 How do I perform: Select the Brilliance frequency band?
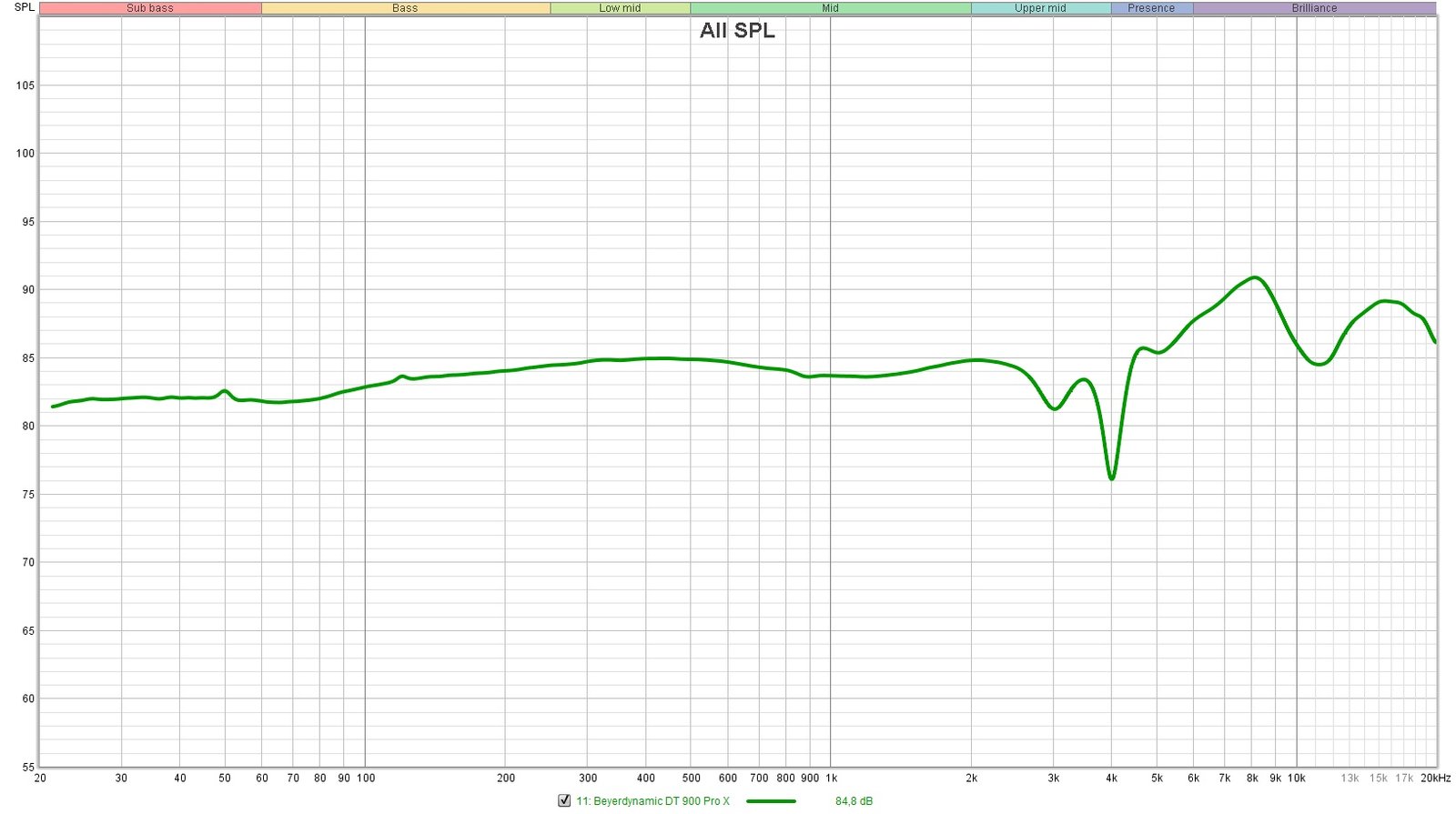[x=1314, y=8]
